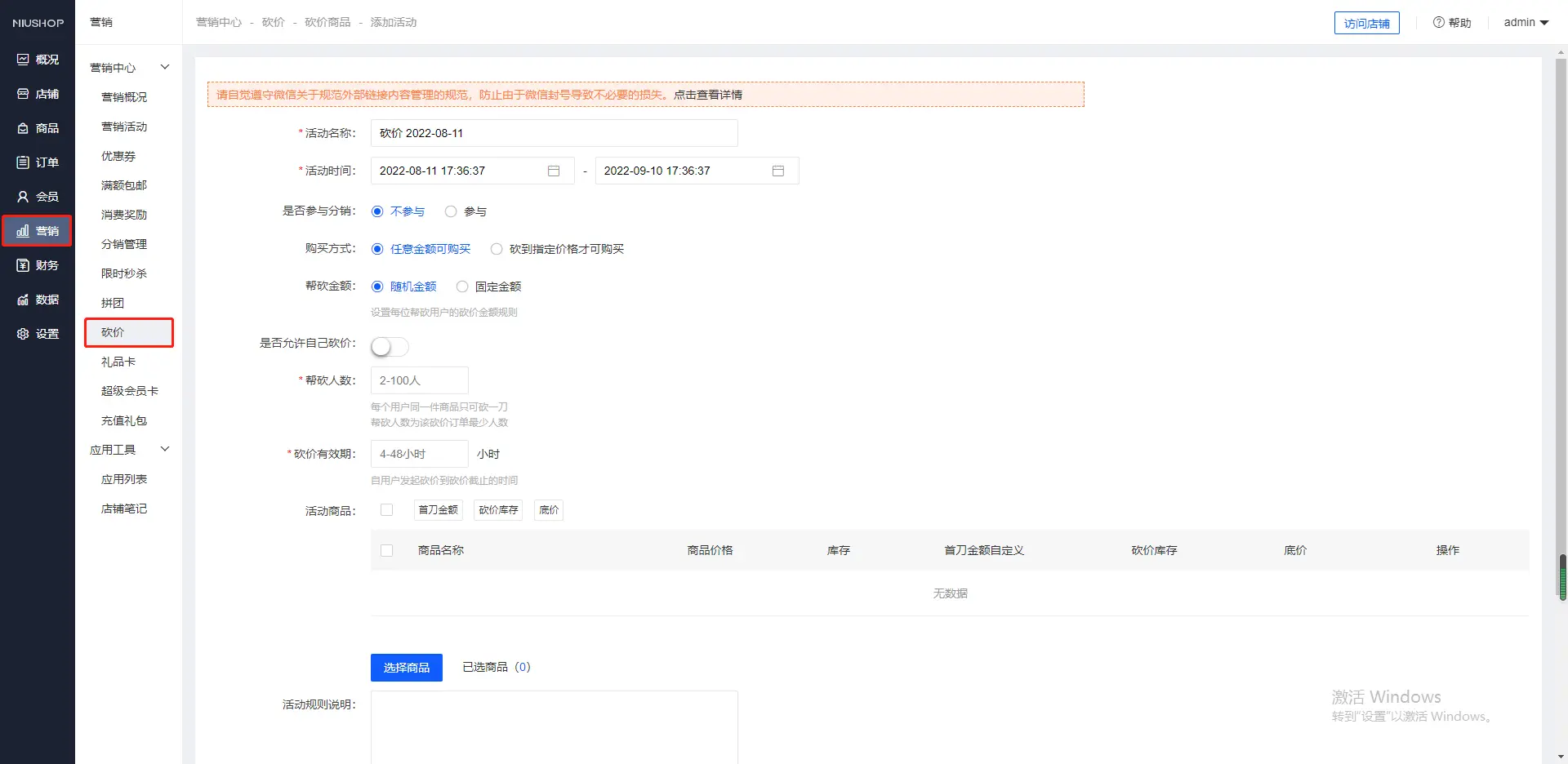Screen dimensions: 1568x764
Task: Open the 店铺 shop icon in sidebar
Action: 23,94
